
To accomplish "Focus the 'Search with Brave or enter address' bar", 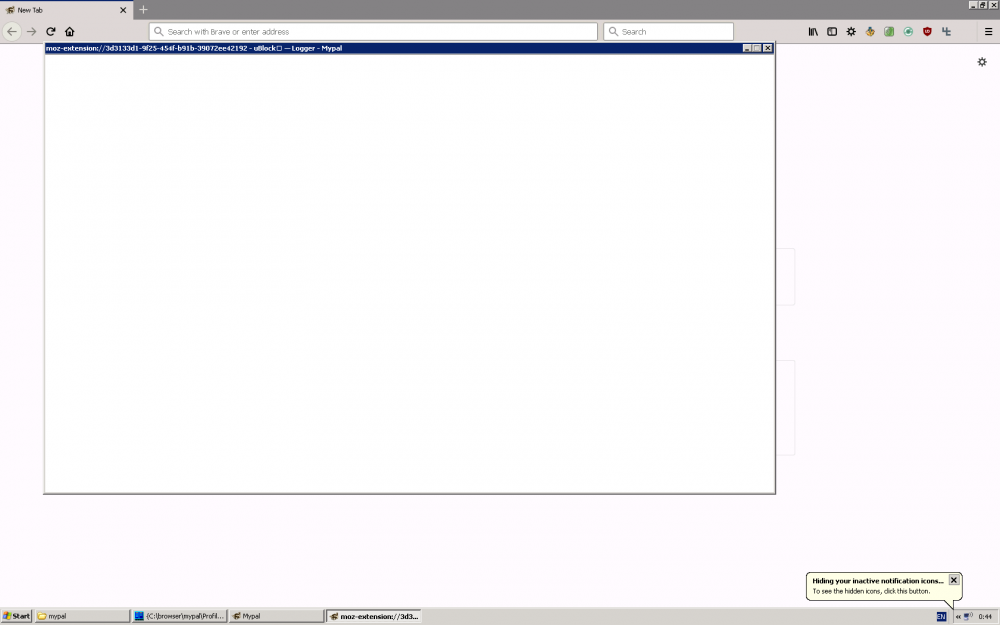I will [373, 31].
